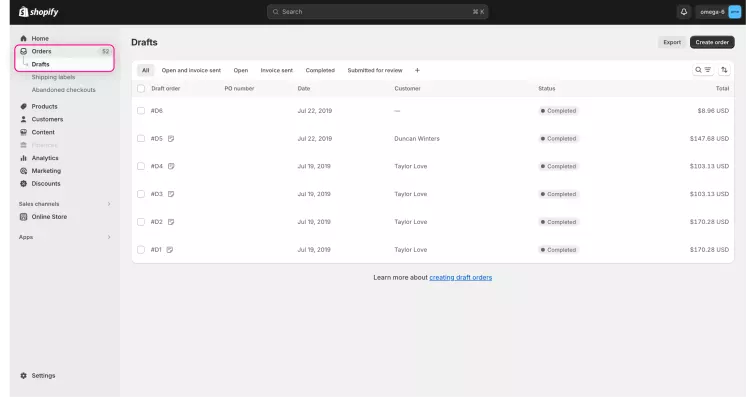Open the sort drafts button
The height and width of the screenshot is (397, 746).
724,70
